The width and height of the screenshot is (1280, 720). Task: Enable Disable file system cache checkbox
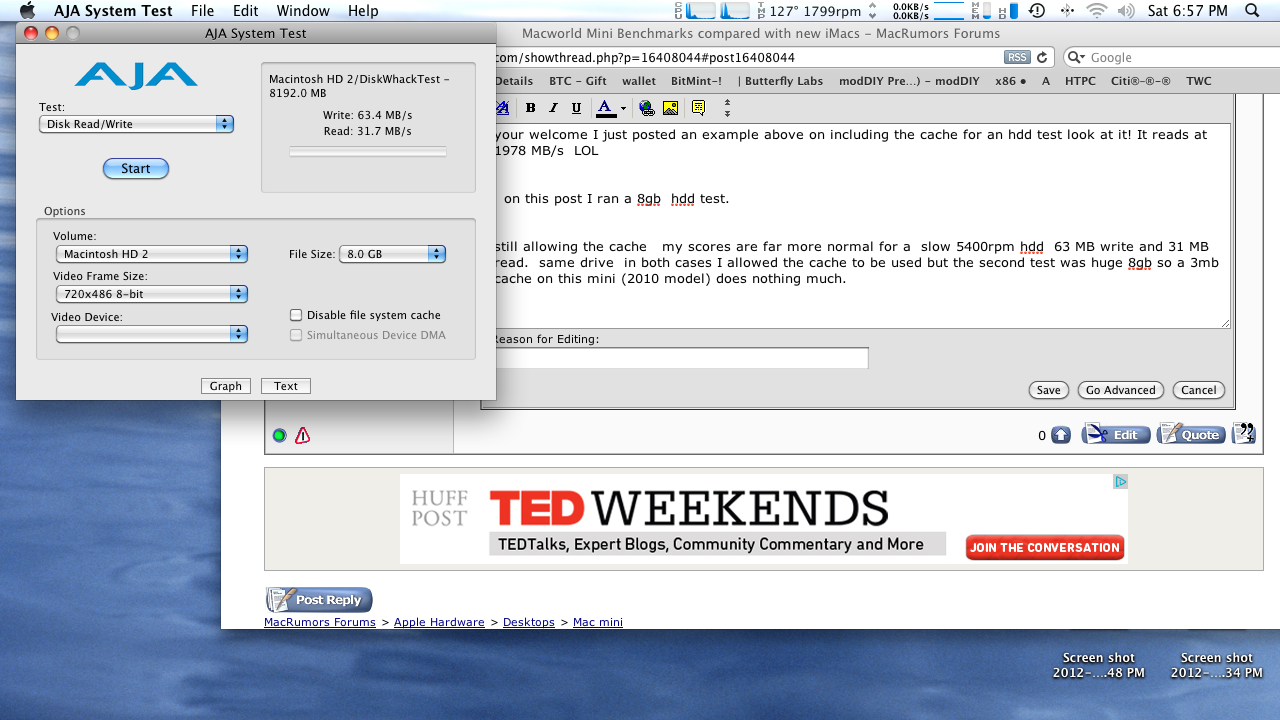coord(296,315)
